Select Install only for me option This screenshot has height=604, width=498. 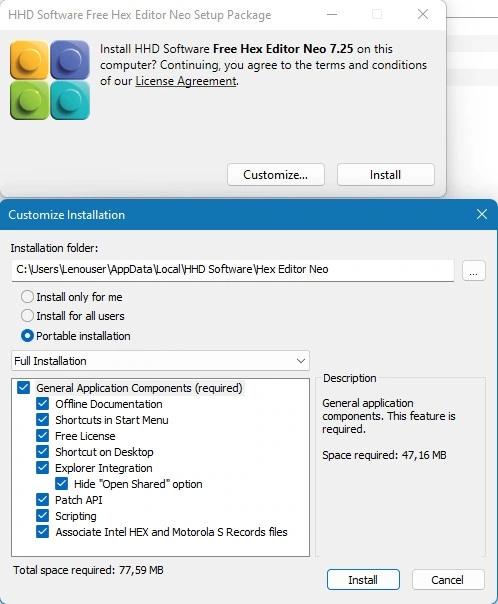click(x=27, y=297)
